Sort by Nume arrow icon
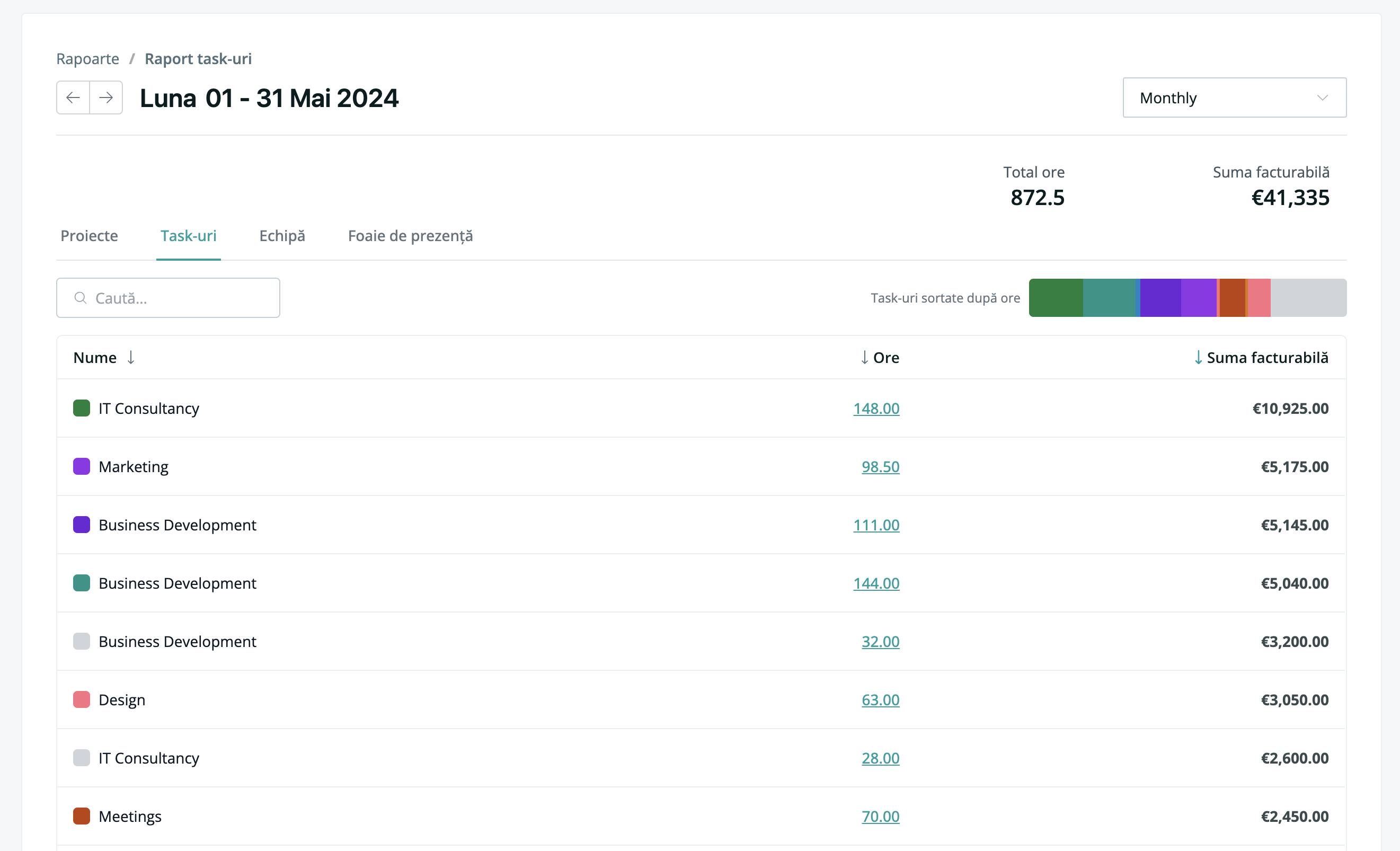Screen dimensions: 1400x851 coord(131,357)
